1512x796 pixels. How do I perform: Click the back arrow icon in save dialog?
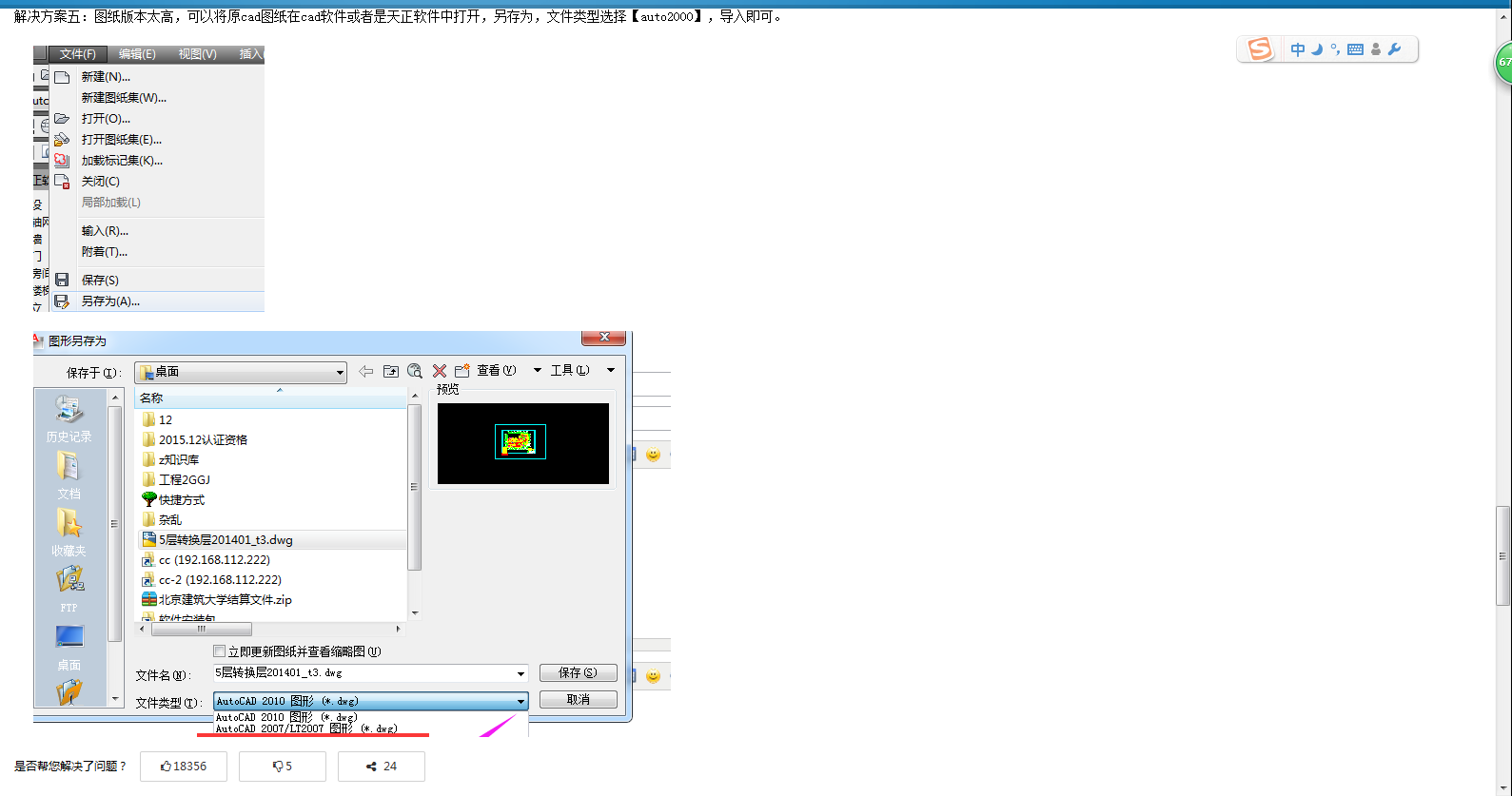click(x=366, y=371)
